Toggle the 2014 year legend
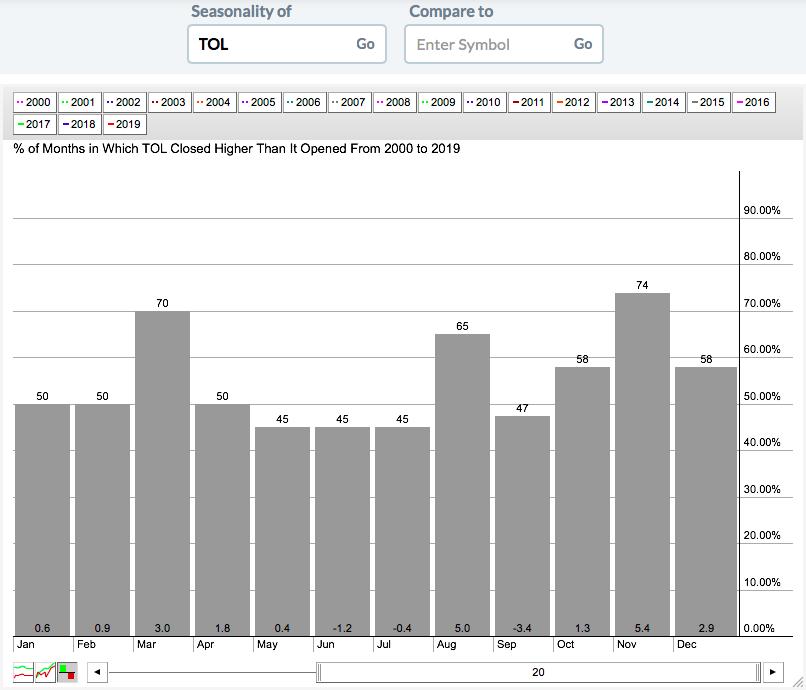This screenshot has width=806, height=690. point(664,102)
